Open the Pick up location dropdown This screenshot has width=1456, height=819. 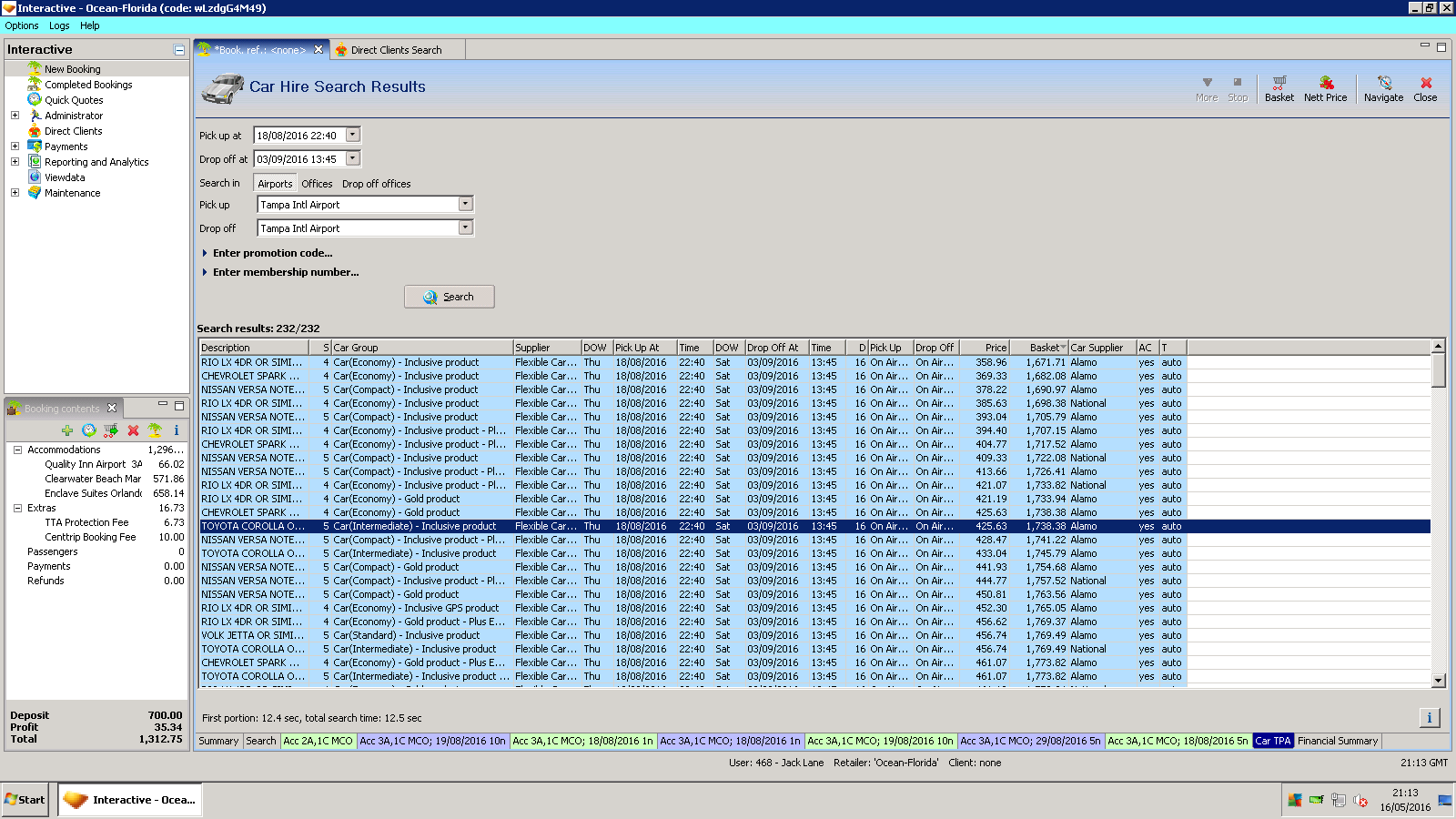pos(465,205)
